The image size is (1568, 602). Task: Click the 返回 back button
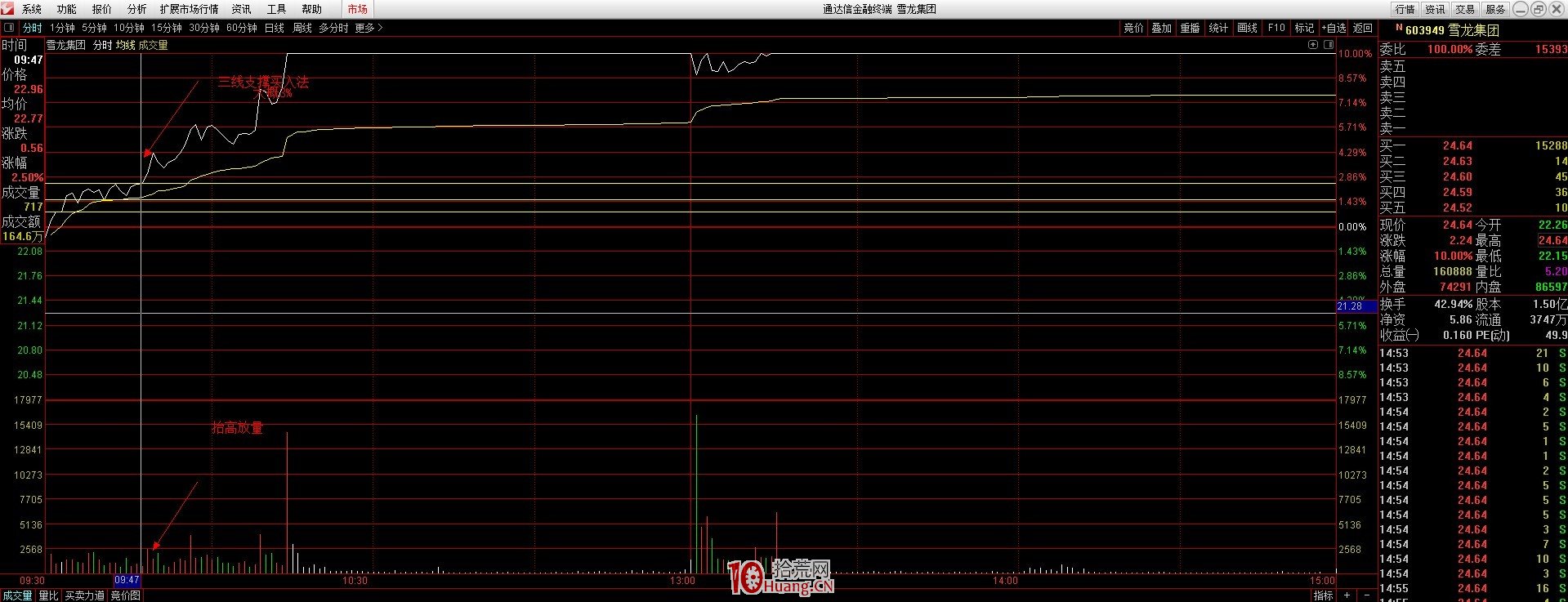coord(1363,28)
